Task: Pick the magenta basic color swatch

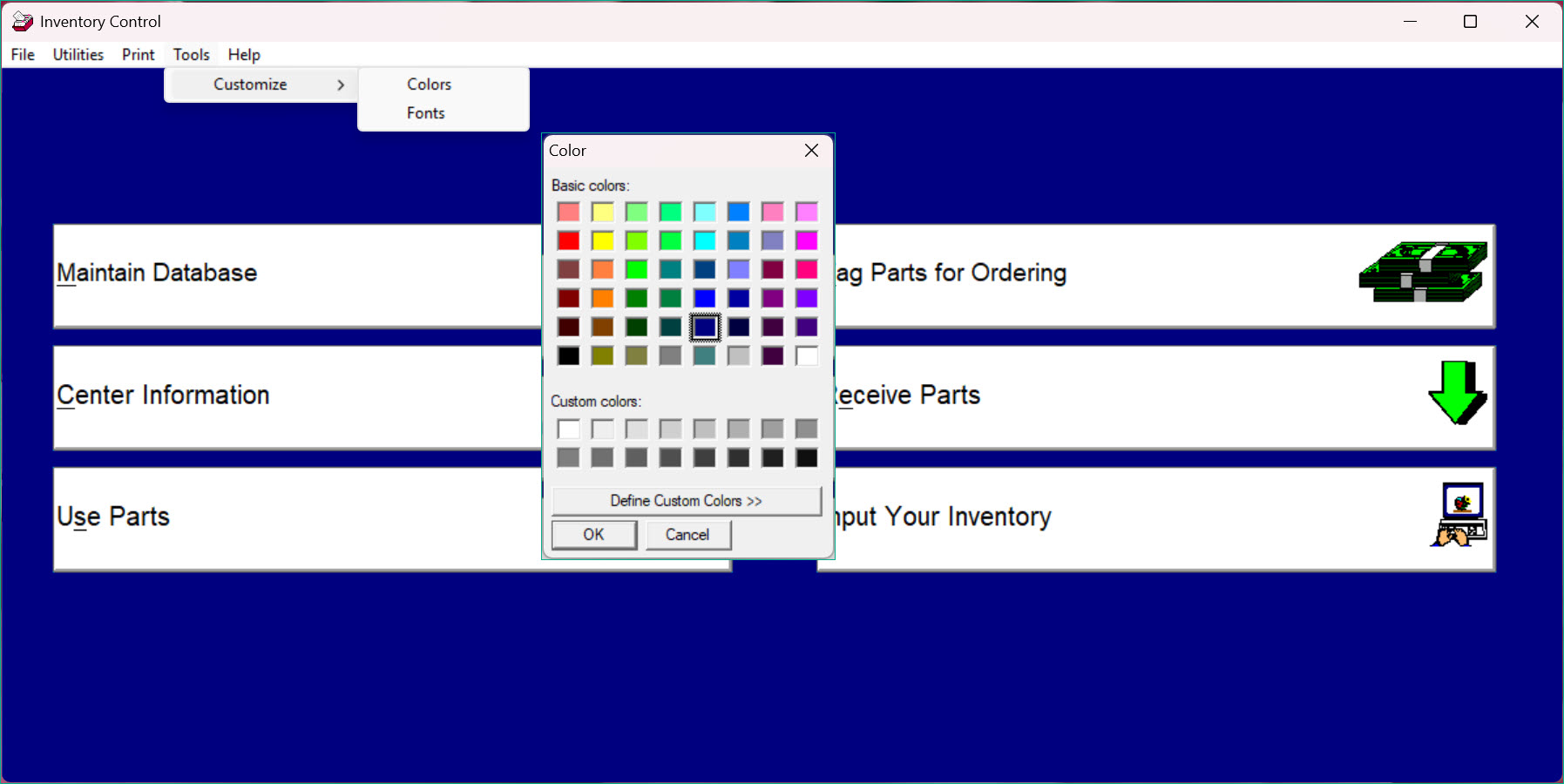Action: [x=806, y=240]
